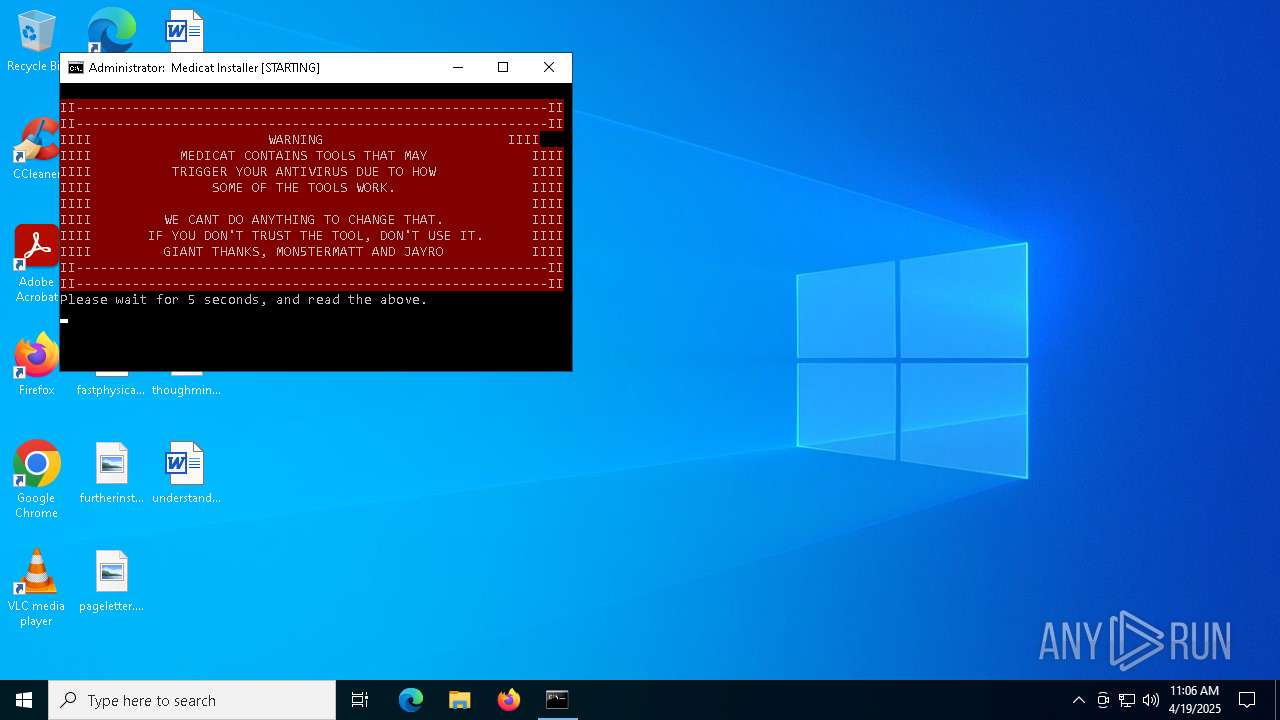This screenshot has height=720, width=1280.
Task: Open the volume control tray icon
Action: coord(1151,700)
